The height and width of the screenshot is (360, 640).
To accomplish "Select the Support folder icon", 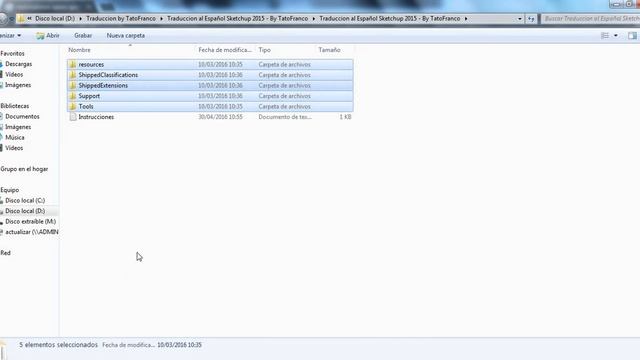I will pos(73,96).
